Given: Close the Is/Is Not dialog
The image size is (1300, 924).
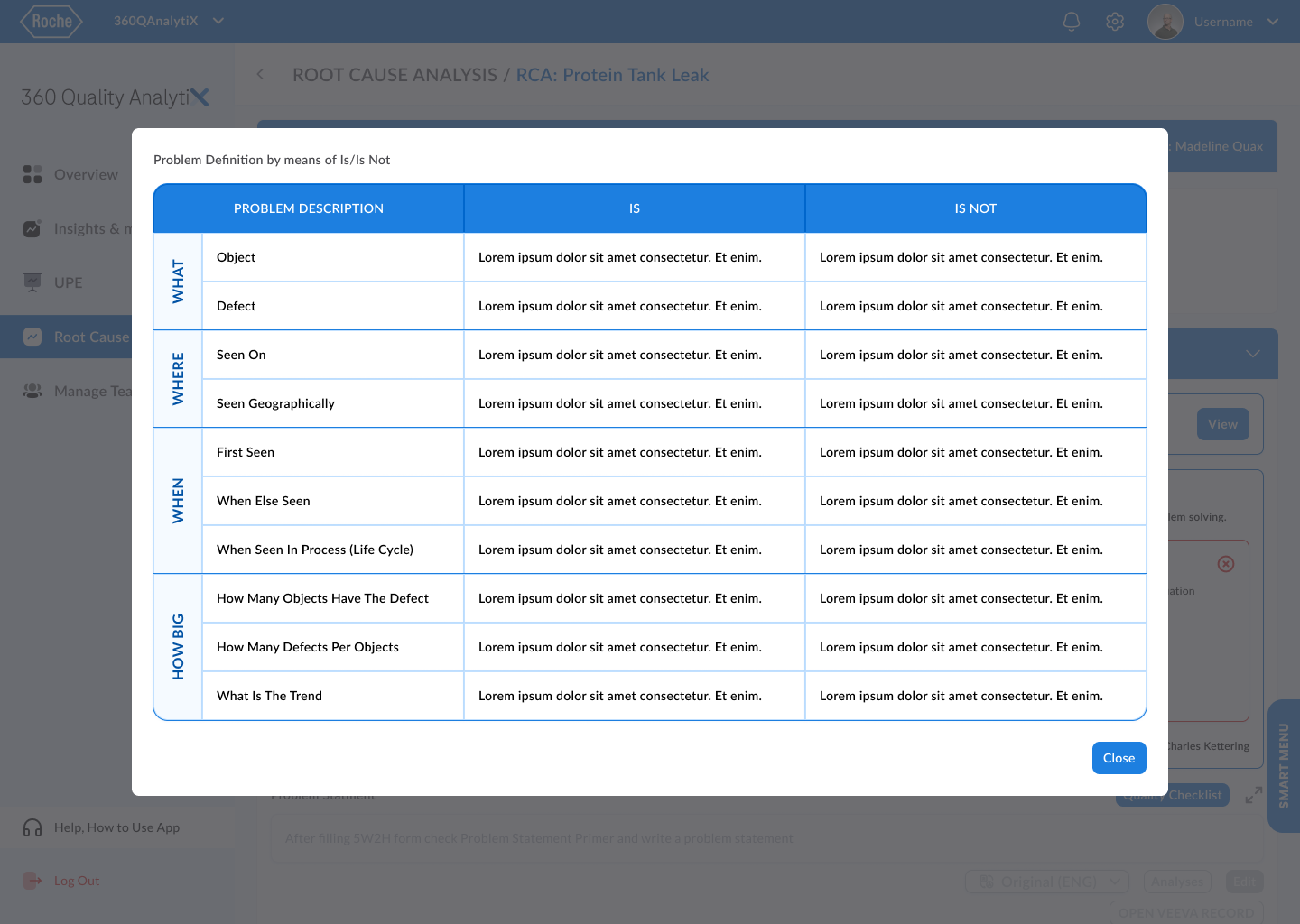Looking at the screenshot, I should pos(1119,758).
